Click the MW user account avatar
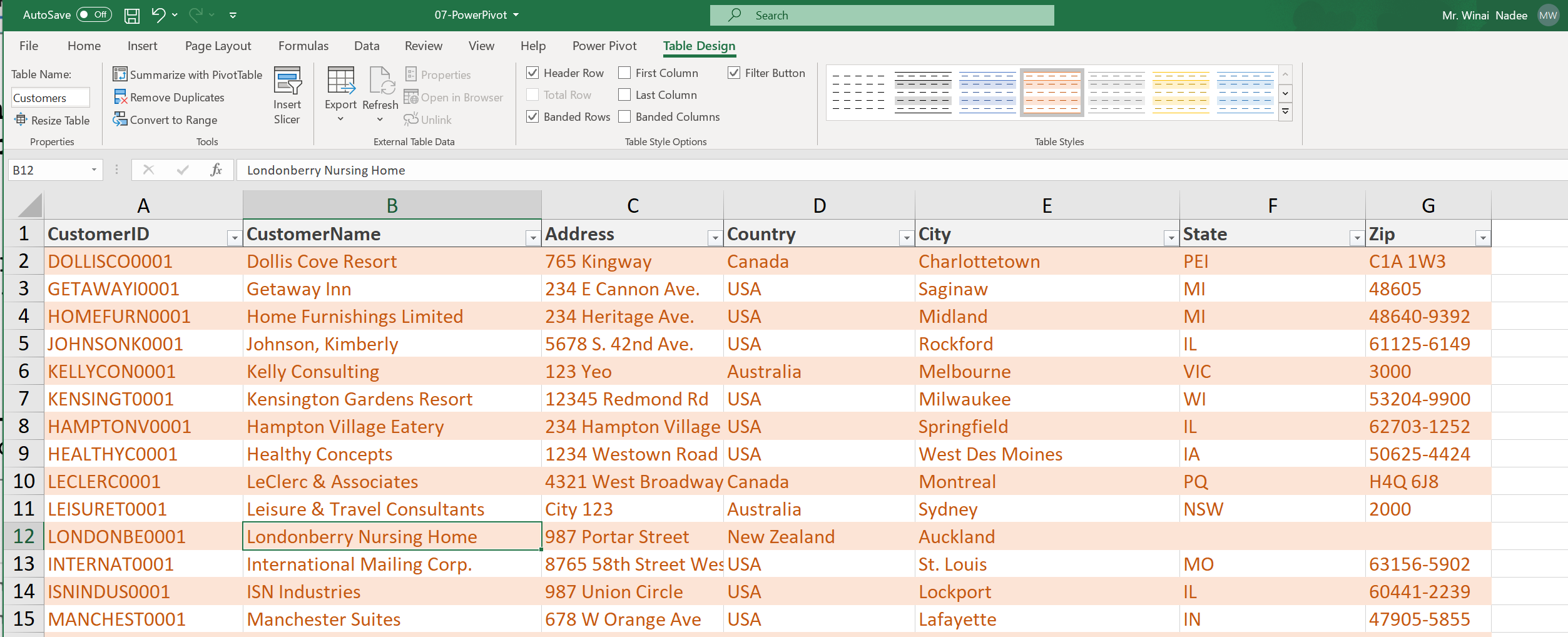 1549,16
